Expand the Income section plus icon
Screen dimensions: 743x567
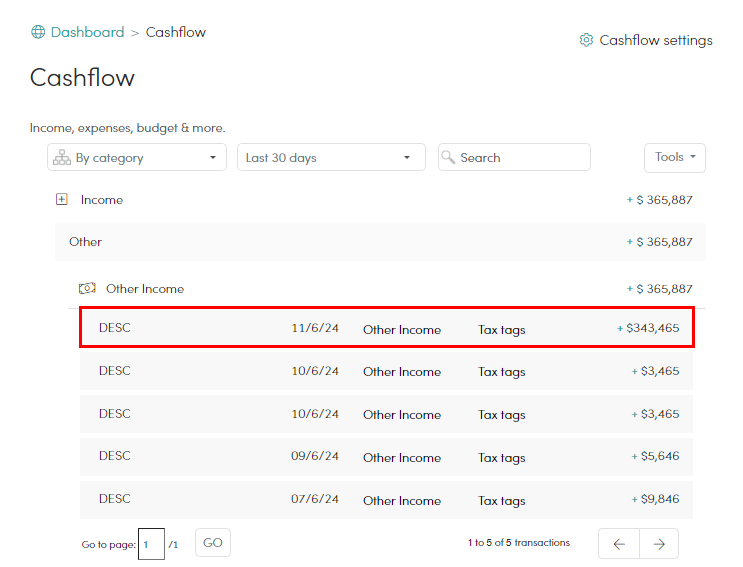[x=62, y=199]
